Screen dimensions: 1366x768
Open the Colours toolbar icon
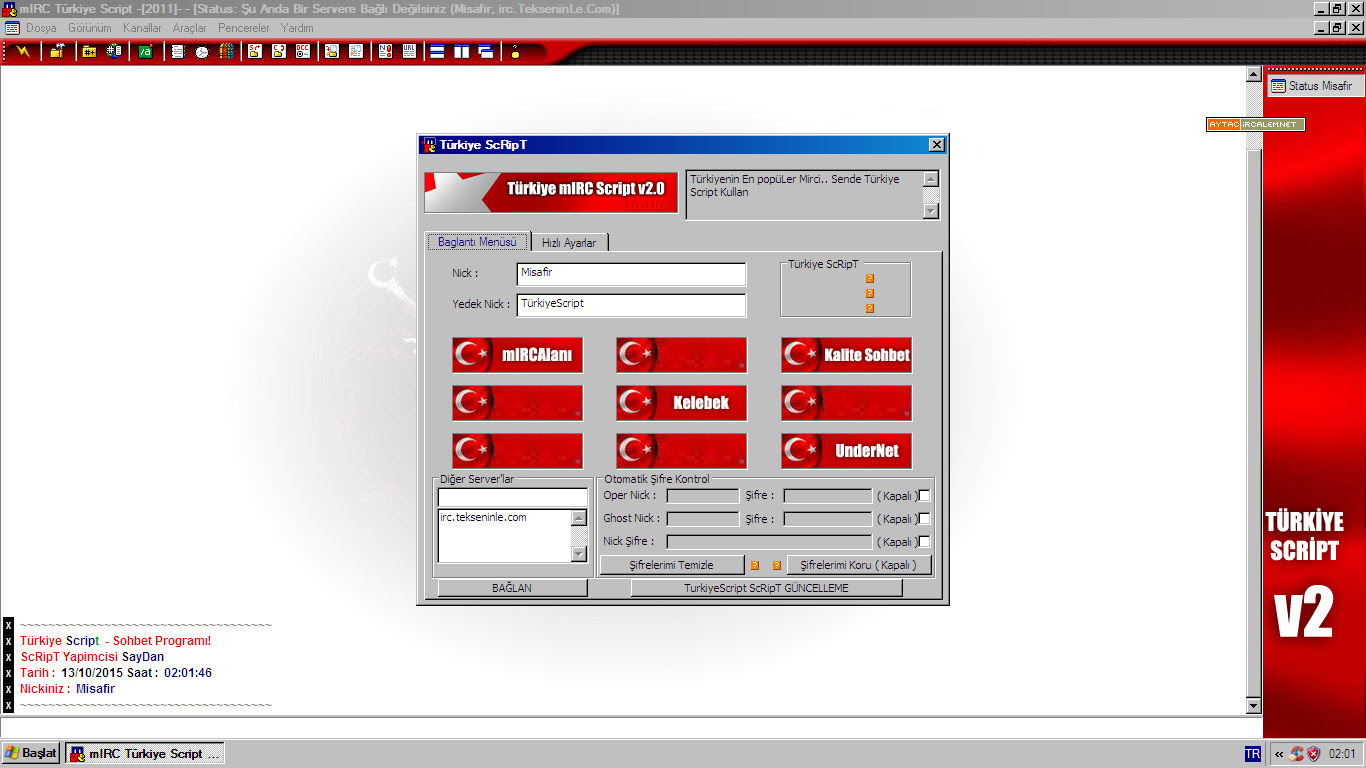227,51
